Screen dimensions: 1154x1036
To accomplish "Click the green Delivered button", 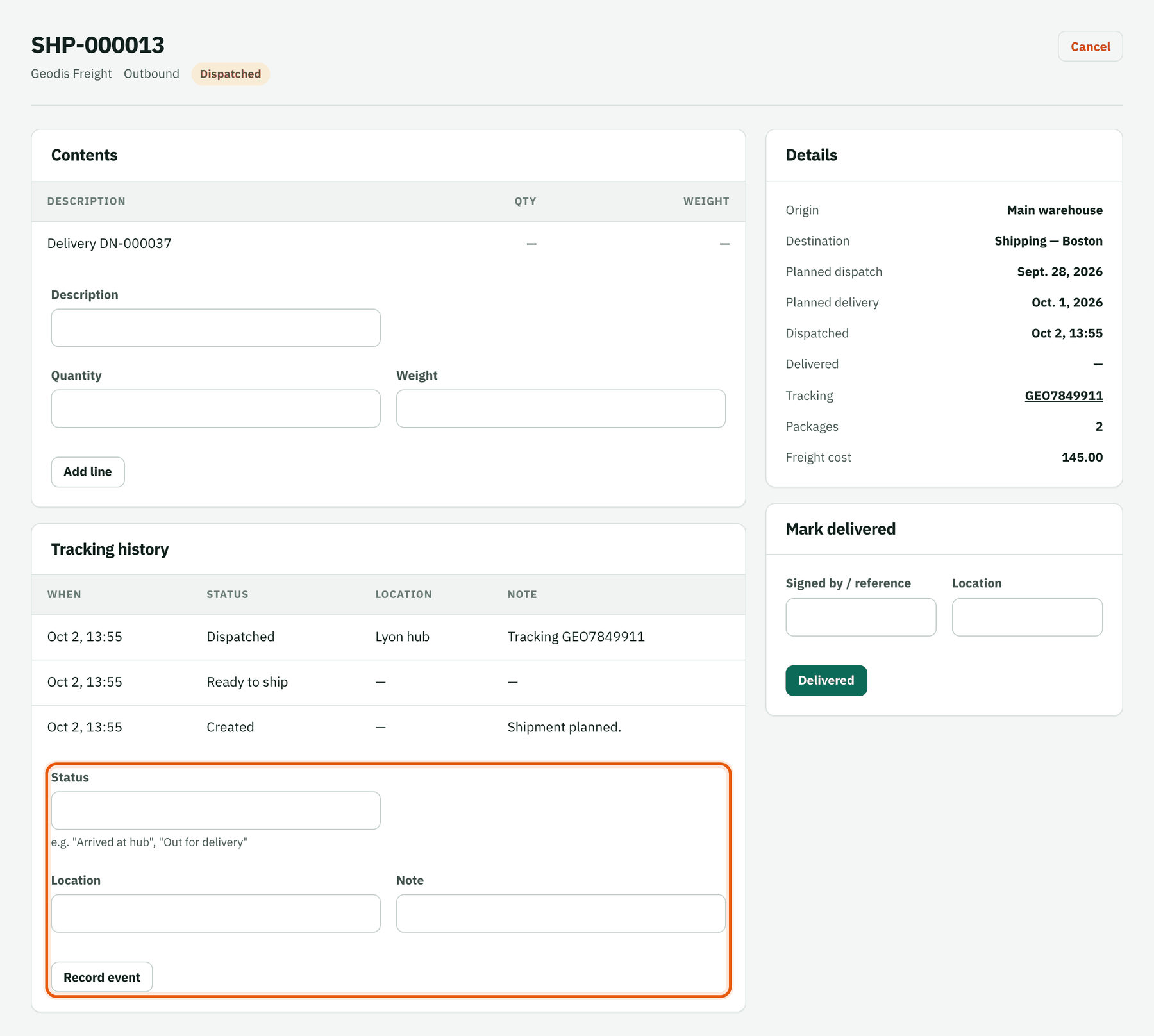I will coord(826,680).
